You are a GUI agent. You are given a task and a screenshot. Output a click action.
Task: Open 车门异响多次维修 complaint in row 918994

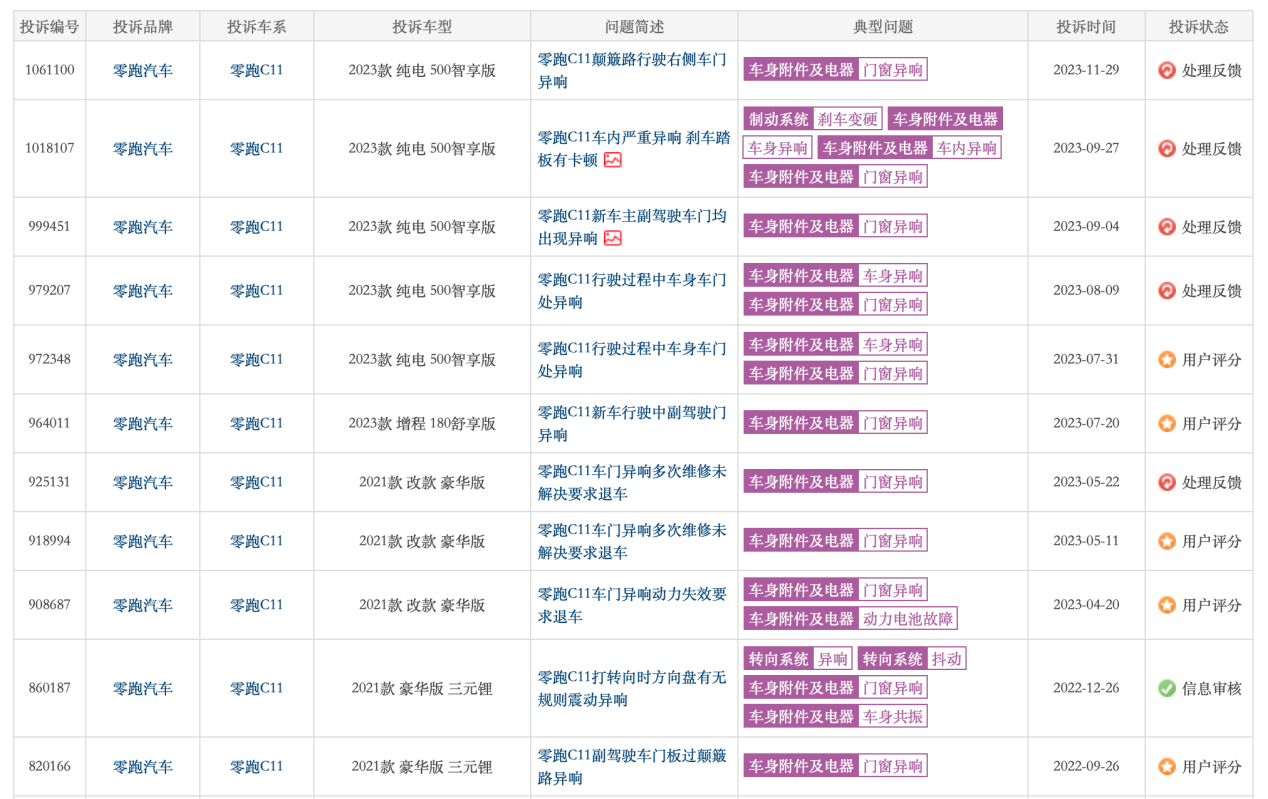[632, 541]
